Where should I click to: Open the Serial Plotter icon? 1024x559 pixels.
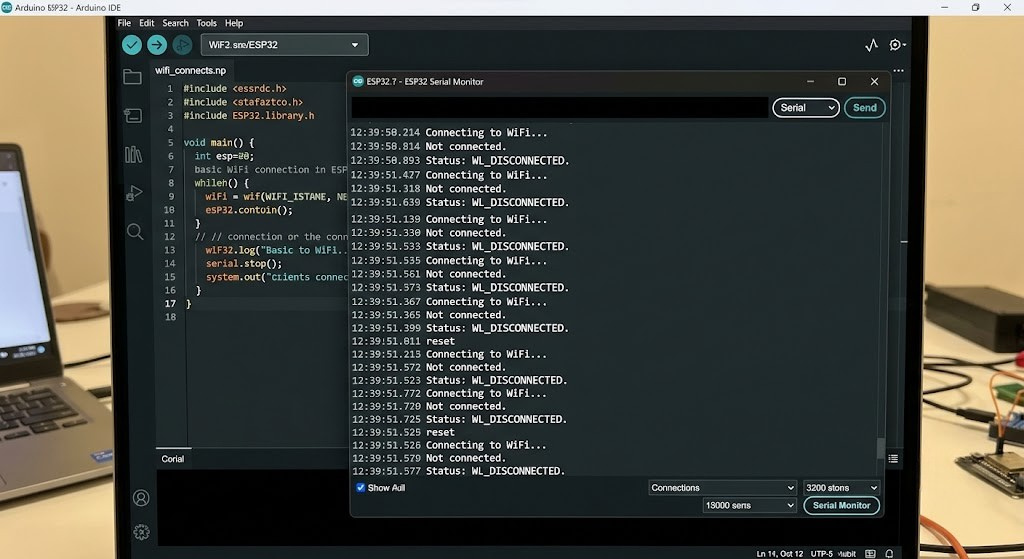point(871,44)
